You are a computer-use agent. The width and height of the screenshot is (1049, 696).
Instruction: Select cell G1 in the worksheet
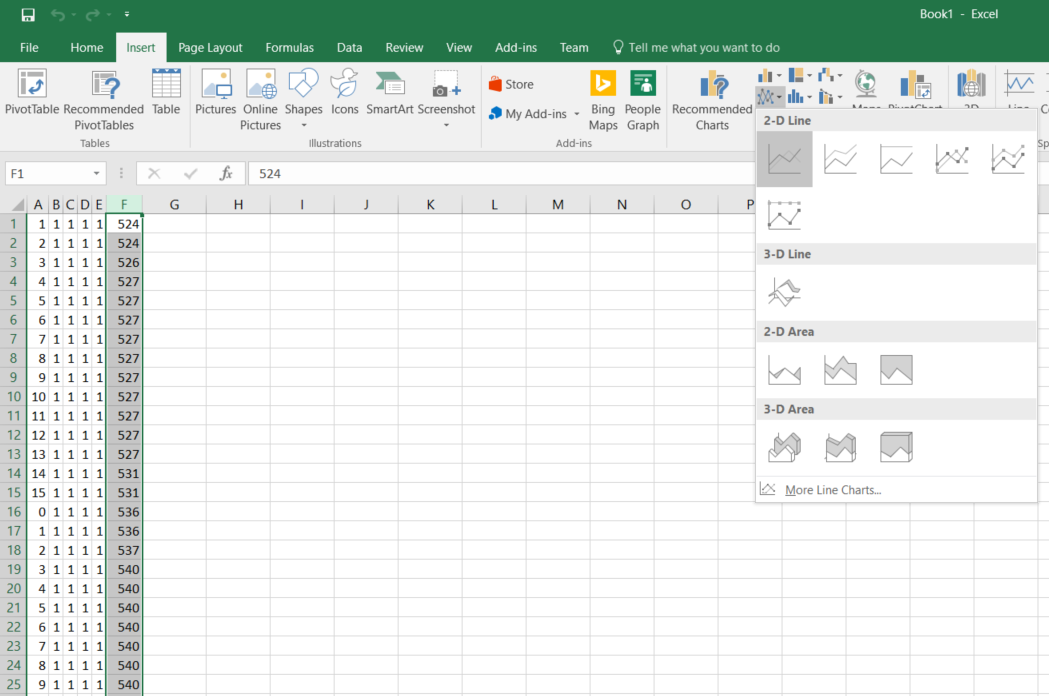[174, 223]
